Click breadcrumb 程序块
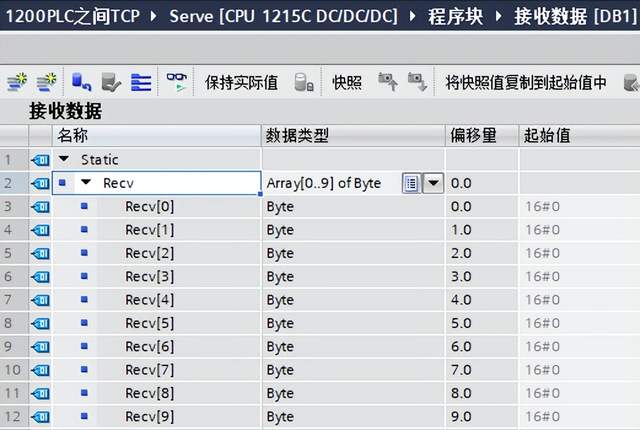Screen dimensions: 640x430 tap(456, 16)
